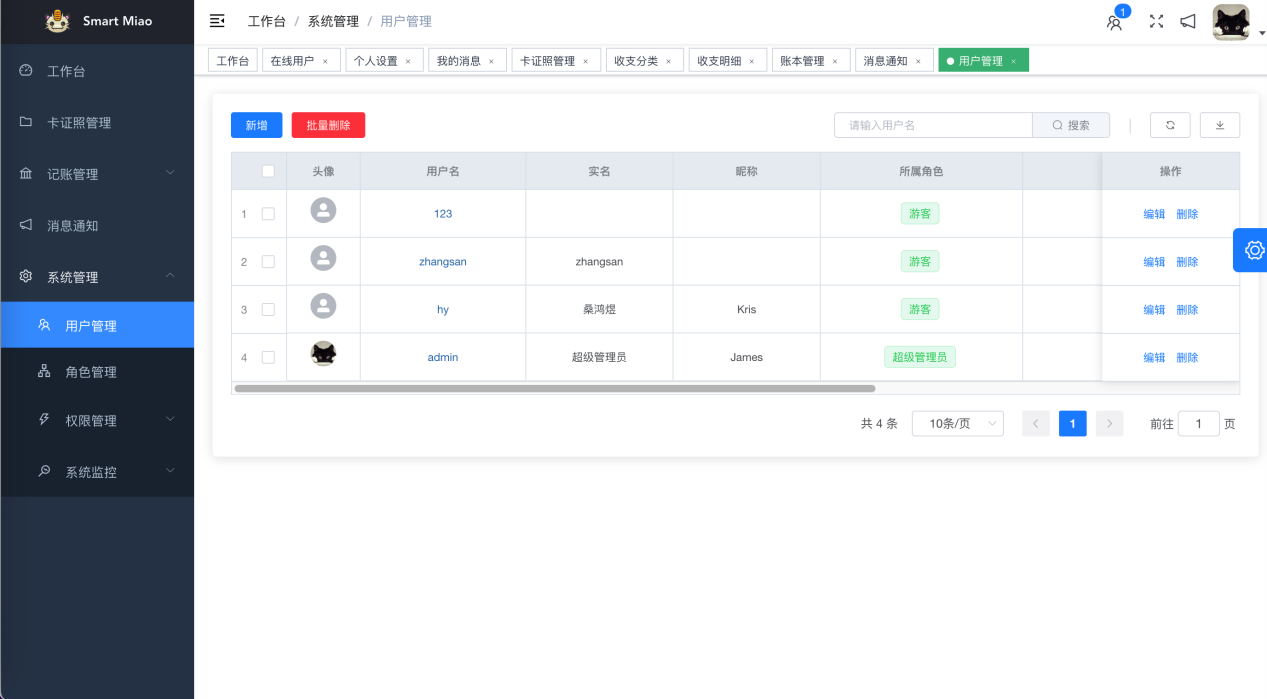Collapse the sidebar with the hamburger icon
Image resolution: width=1267 pixels, height=699 pixels.
pyautogui.click(x=217, y=21)
